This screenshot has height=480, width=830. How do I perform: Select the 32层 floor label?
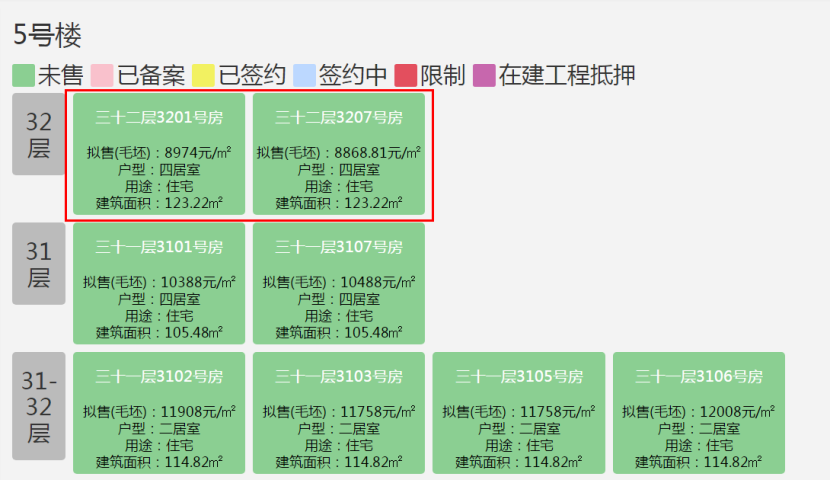[x=39, y=134]
